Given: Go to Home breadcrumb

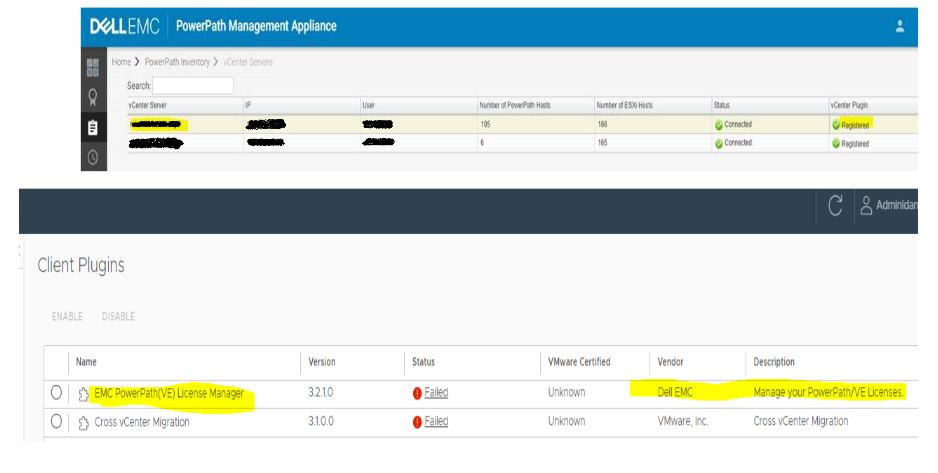Looking at the screenshot, I should coord(121,62).
